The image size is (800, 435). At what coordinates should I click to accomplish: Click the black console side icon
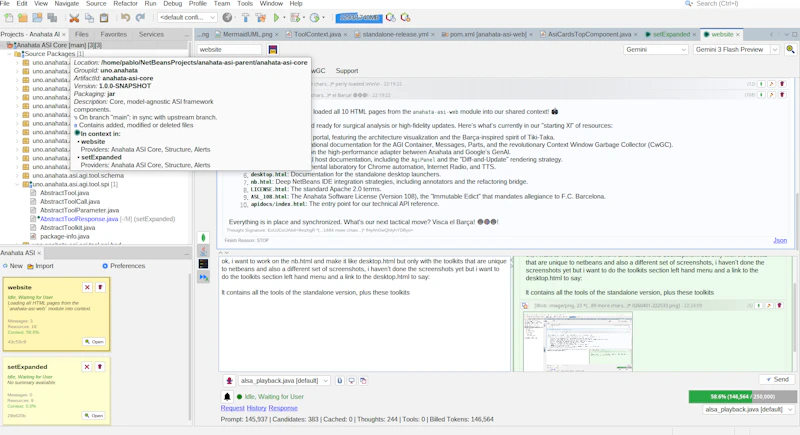pyautogui.click(x=204, y=264)
